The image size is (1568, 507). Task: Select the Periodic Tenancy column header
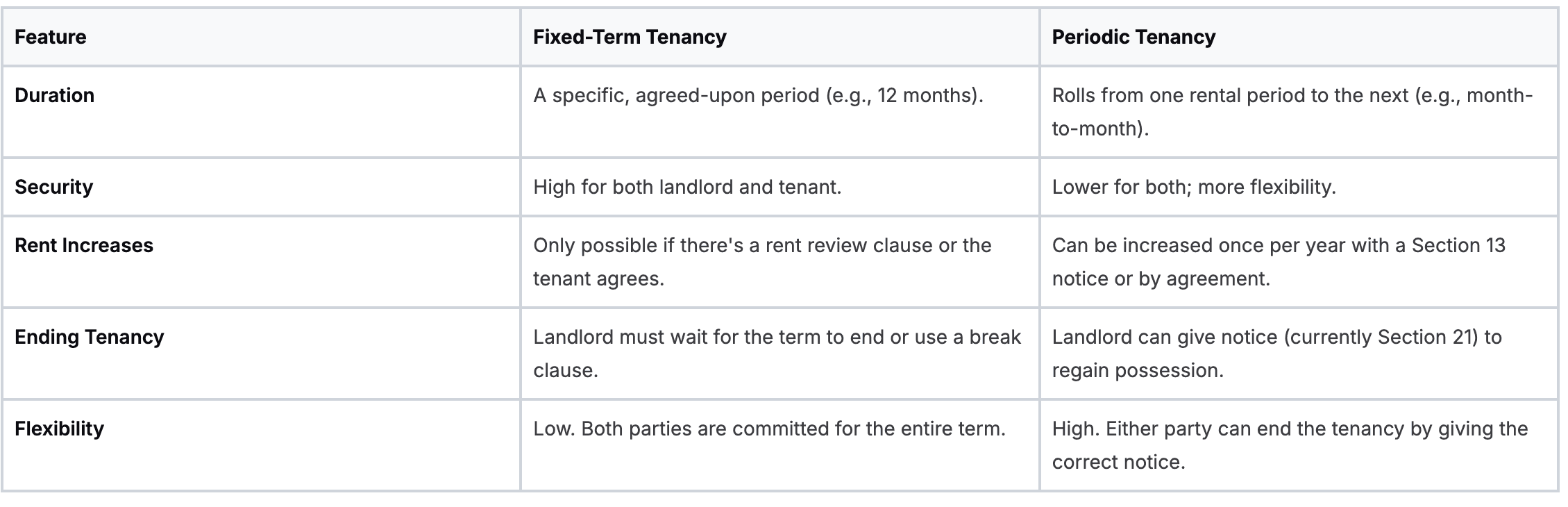tap(1133, 37)
